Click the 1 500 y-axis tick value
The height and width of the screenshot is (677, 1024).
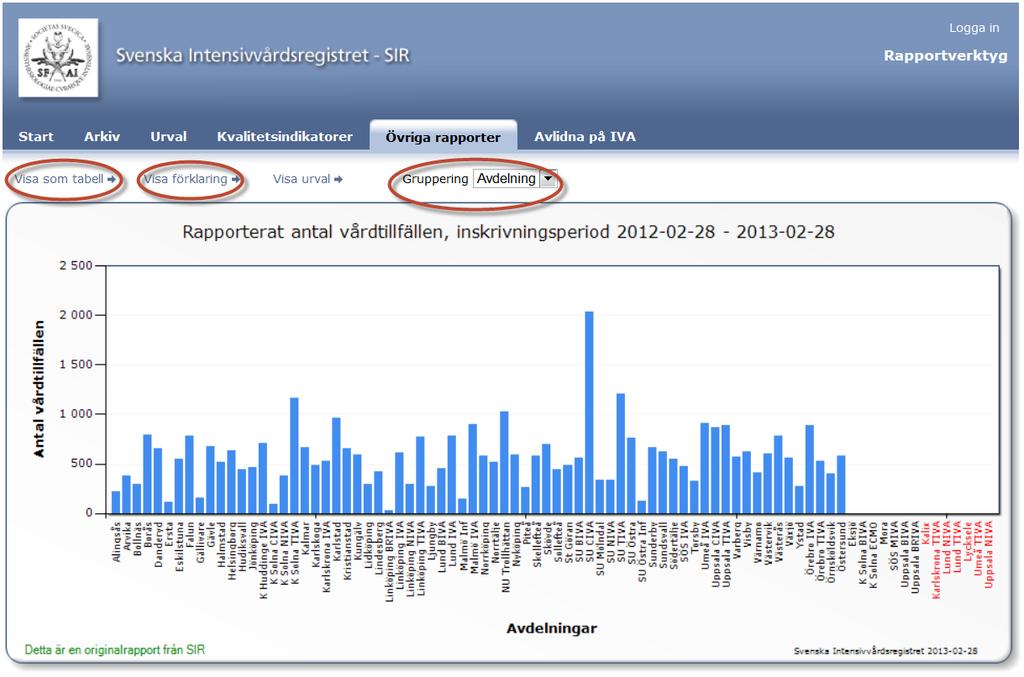pos(76,364)
